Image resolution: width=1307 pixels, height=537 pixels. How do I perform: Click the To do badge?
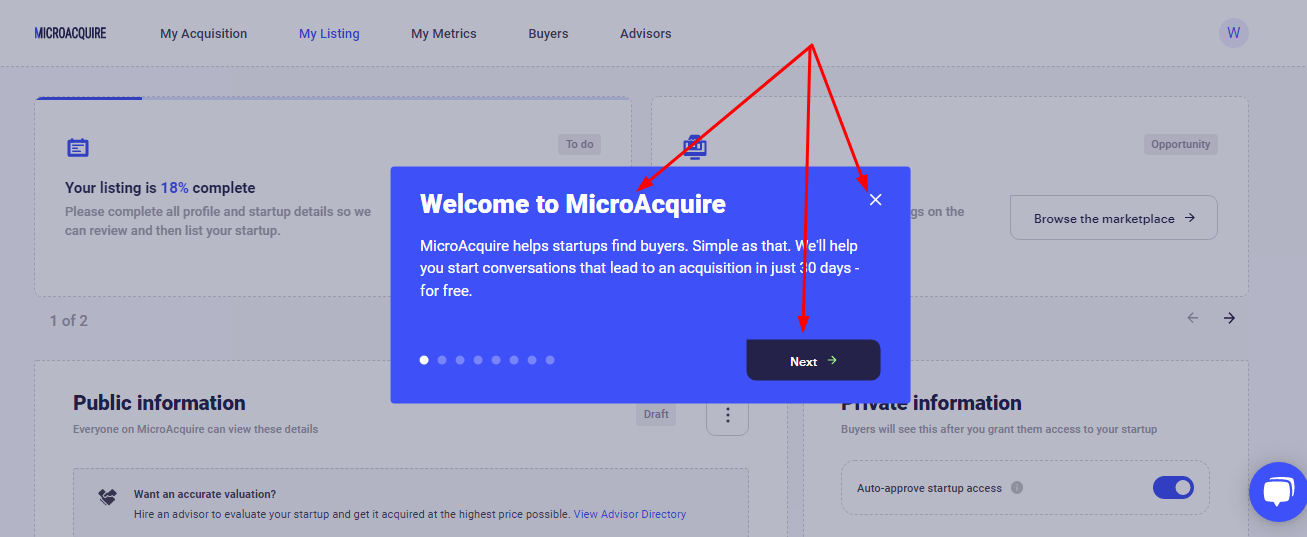(x=580, y=145)
